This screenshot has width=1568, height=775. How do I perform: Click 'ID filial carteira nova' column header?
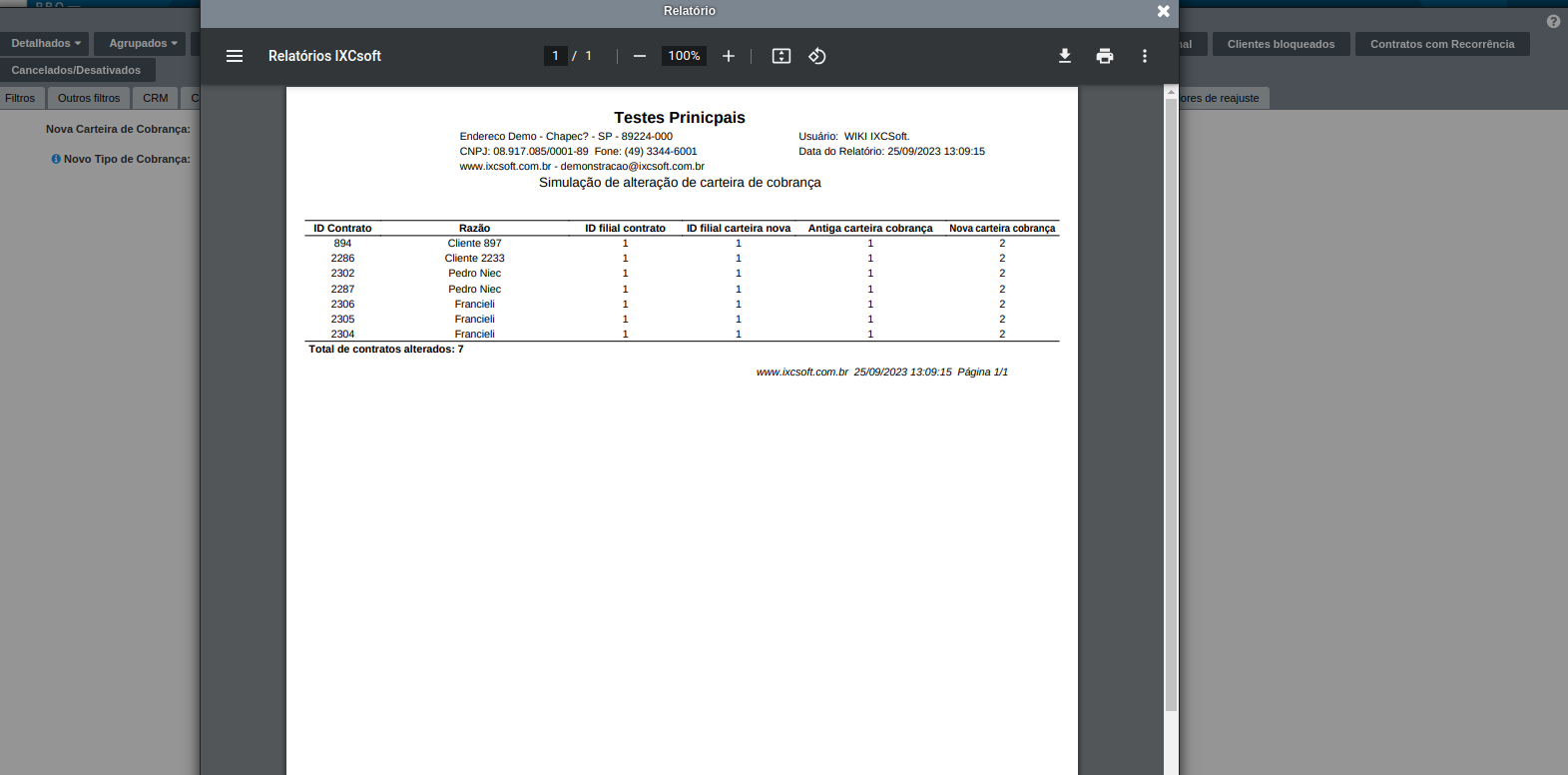(739, 229)
